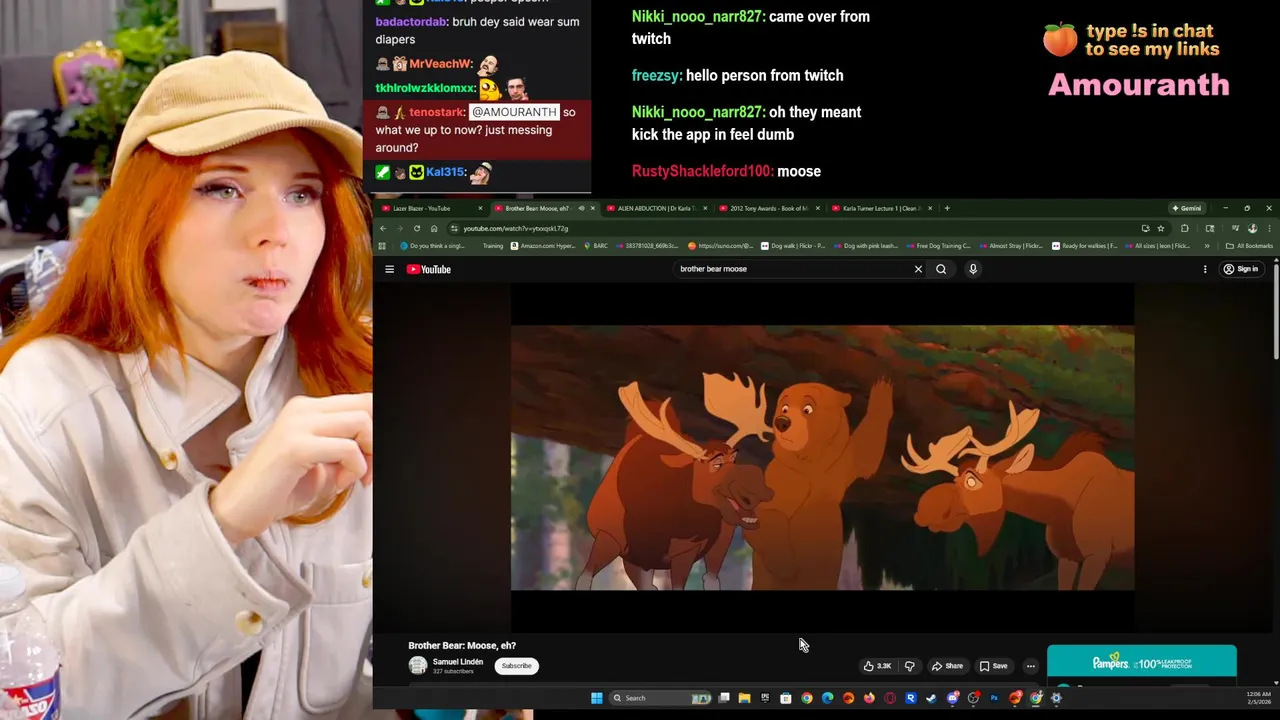Dislike the Brother Bear video
The image size is (1280, 720).
pyautogui.click(x=909, y=666)
